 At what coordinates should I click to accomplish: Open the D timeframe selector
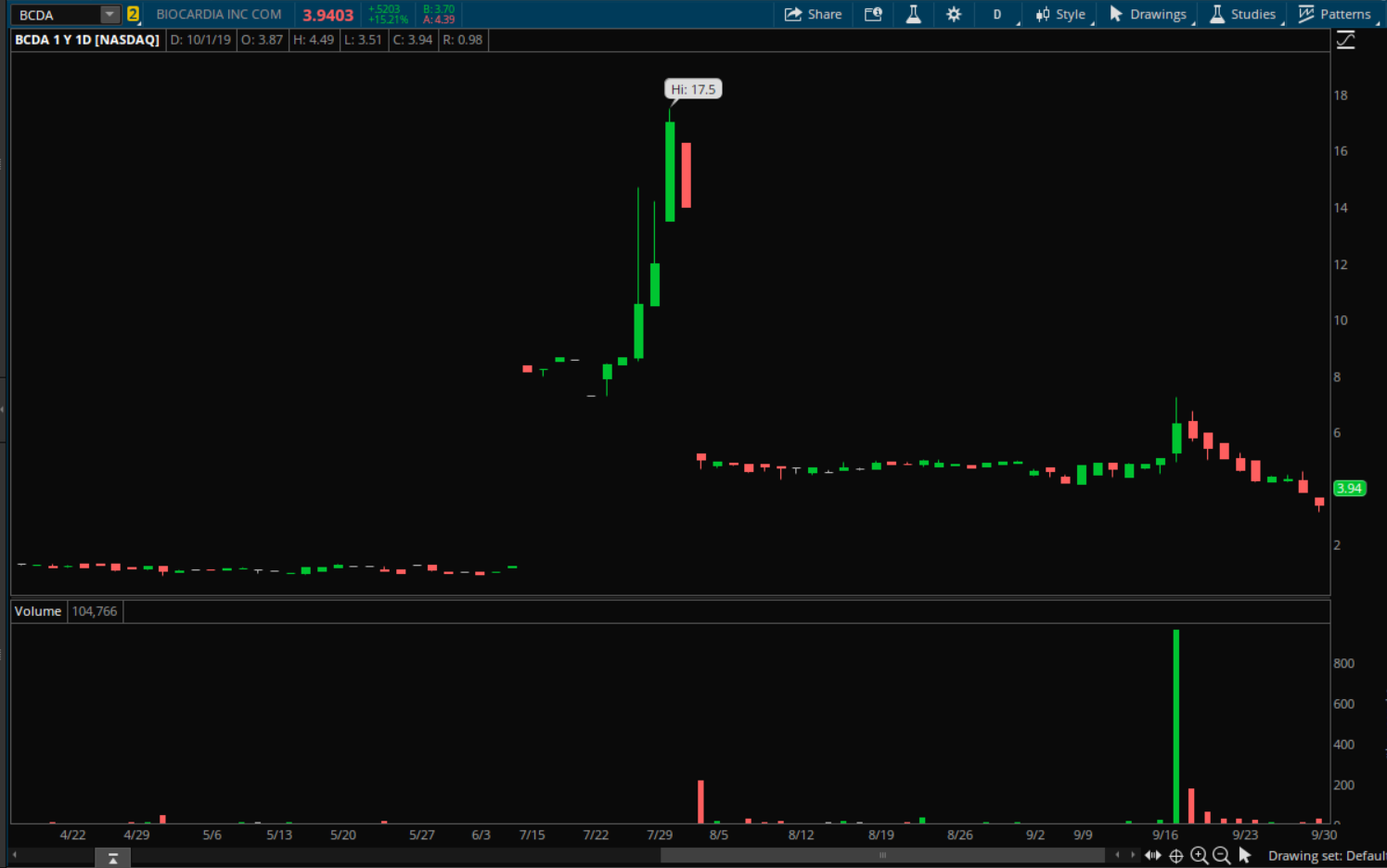(997, 14)
